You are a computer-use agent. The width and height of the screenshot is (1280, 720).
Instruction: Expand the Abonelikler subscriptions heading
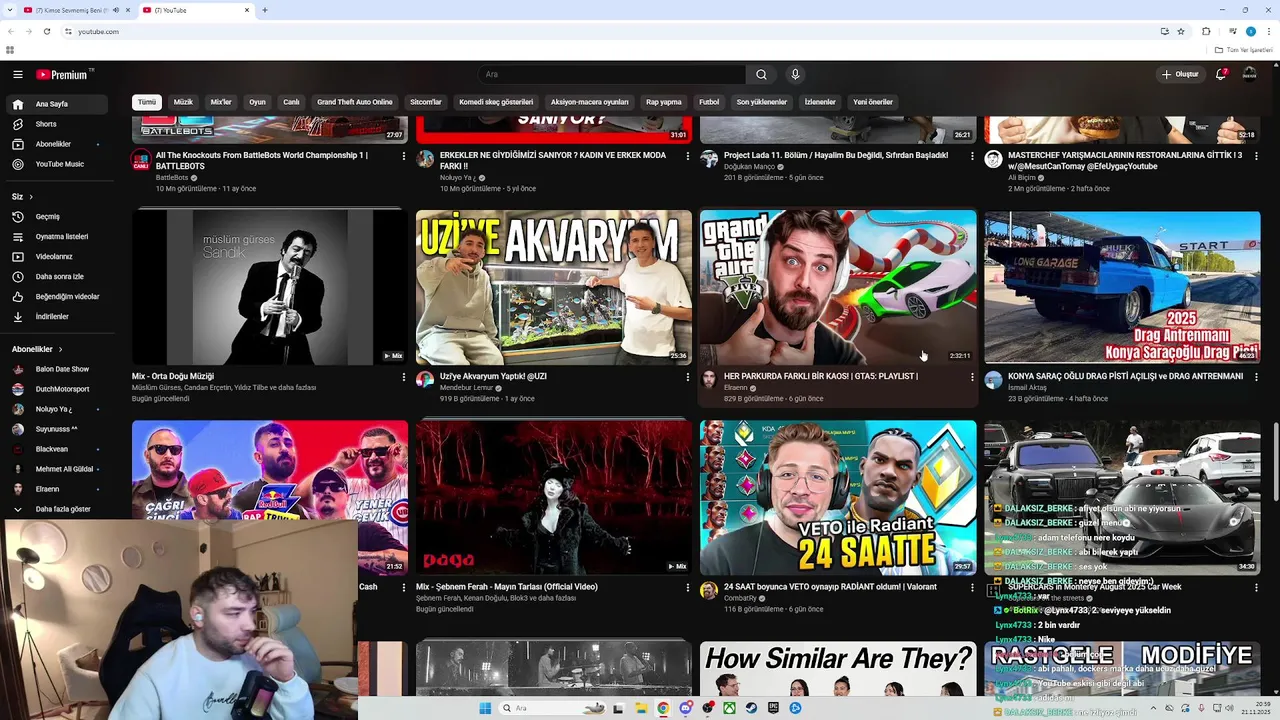37,349
